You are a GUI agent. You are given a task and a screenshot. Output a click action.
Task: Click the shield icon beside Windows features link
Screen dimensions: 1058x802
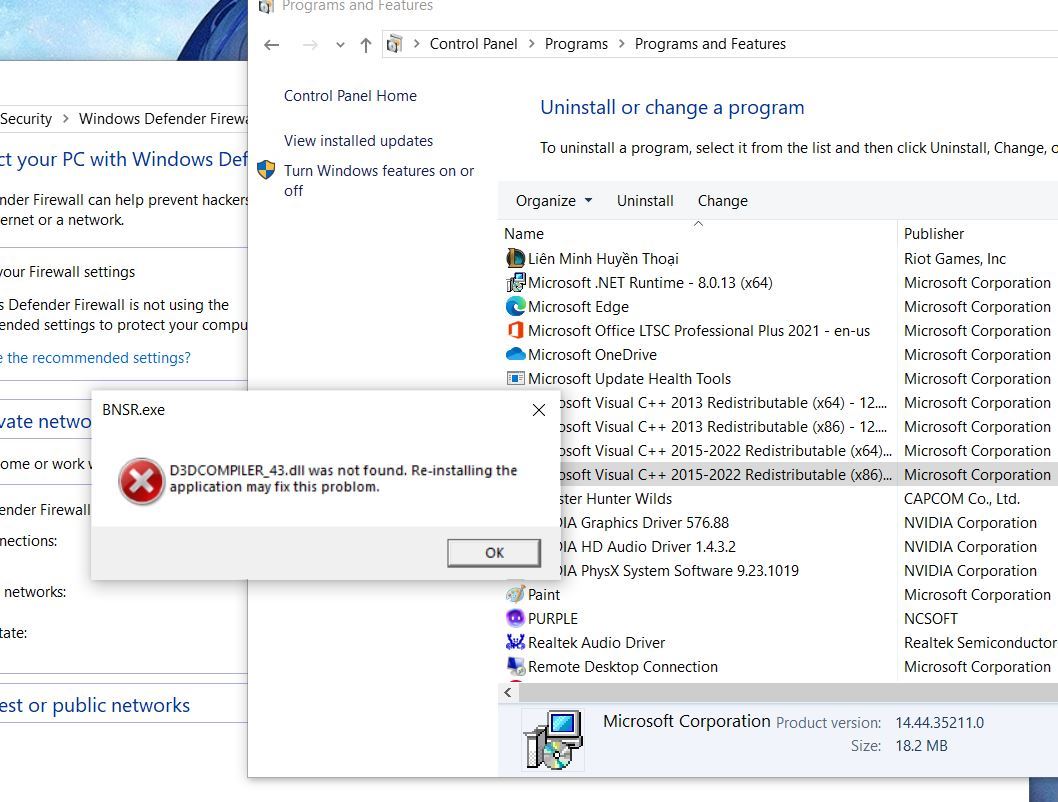click(x=266, y=170)
